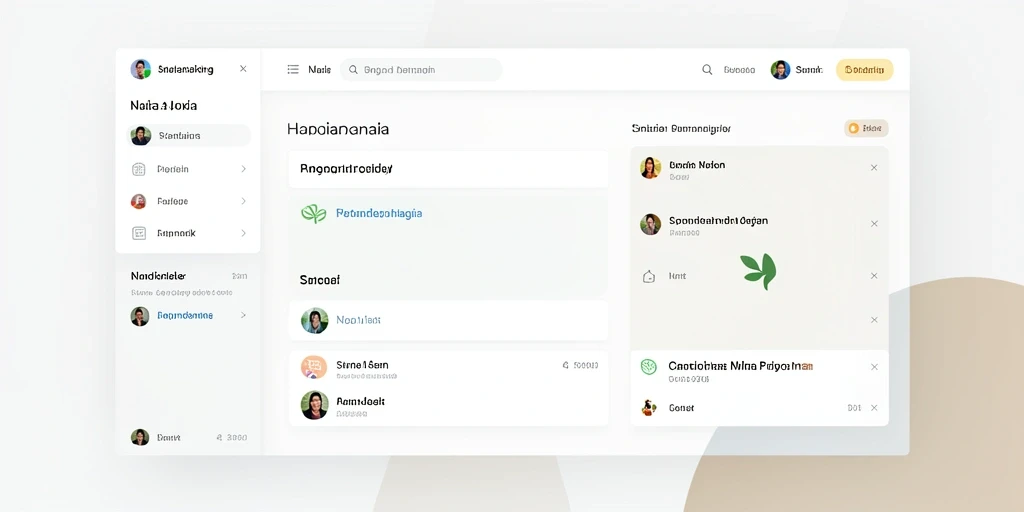Click the avatar of the Spondoainidni Oojan row
1024x512 pixels.
click(x=650, y=224)
